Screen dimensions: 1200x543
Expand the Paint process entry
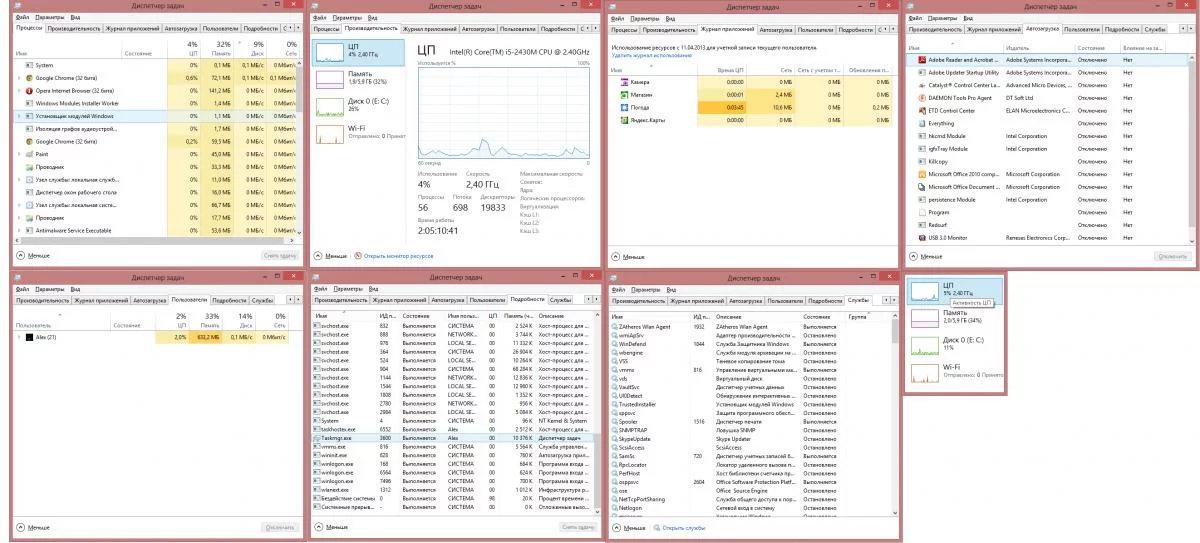pos(17,154)
